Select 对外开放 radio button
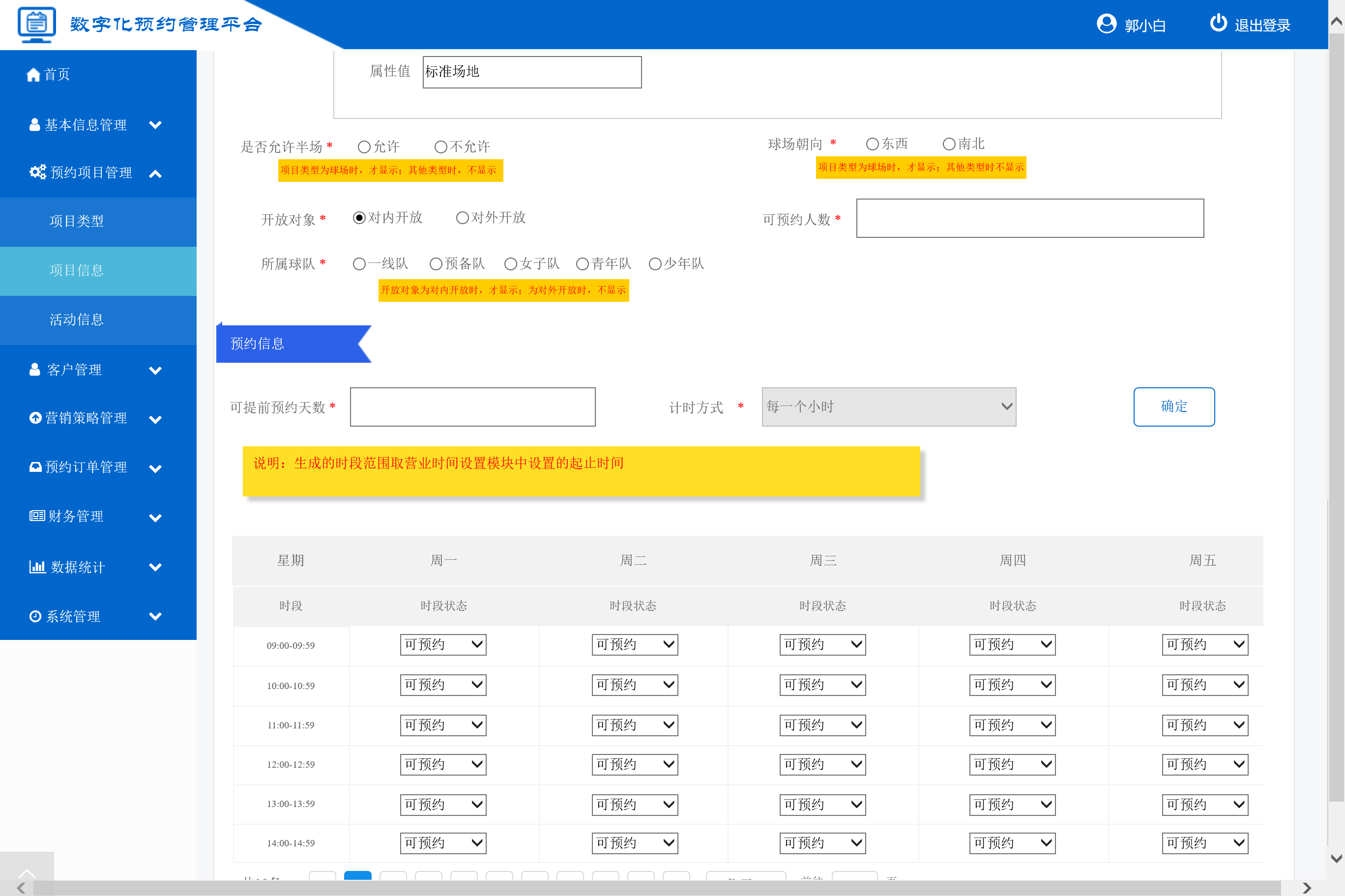 pos(462,218)
